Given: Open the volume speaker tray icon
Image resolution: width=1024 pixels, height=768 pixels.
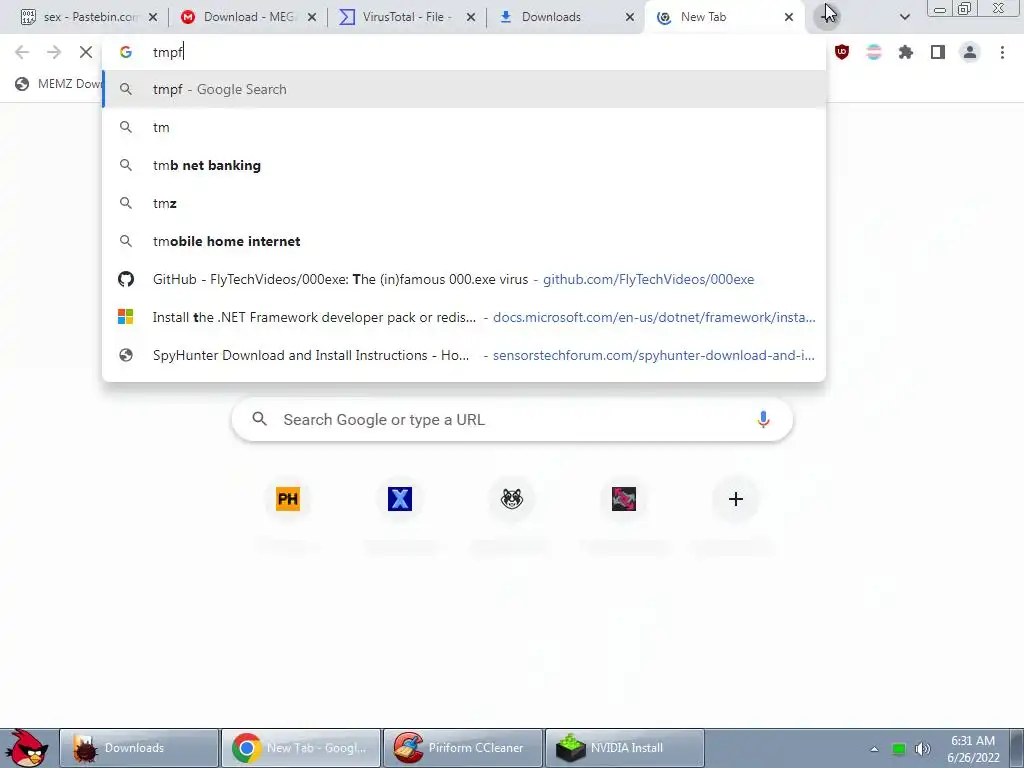Looking at the screenshot, I should tap(922, 749).
